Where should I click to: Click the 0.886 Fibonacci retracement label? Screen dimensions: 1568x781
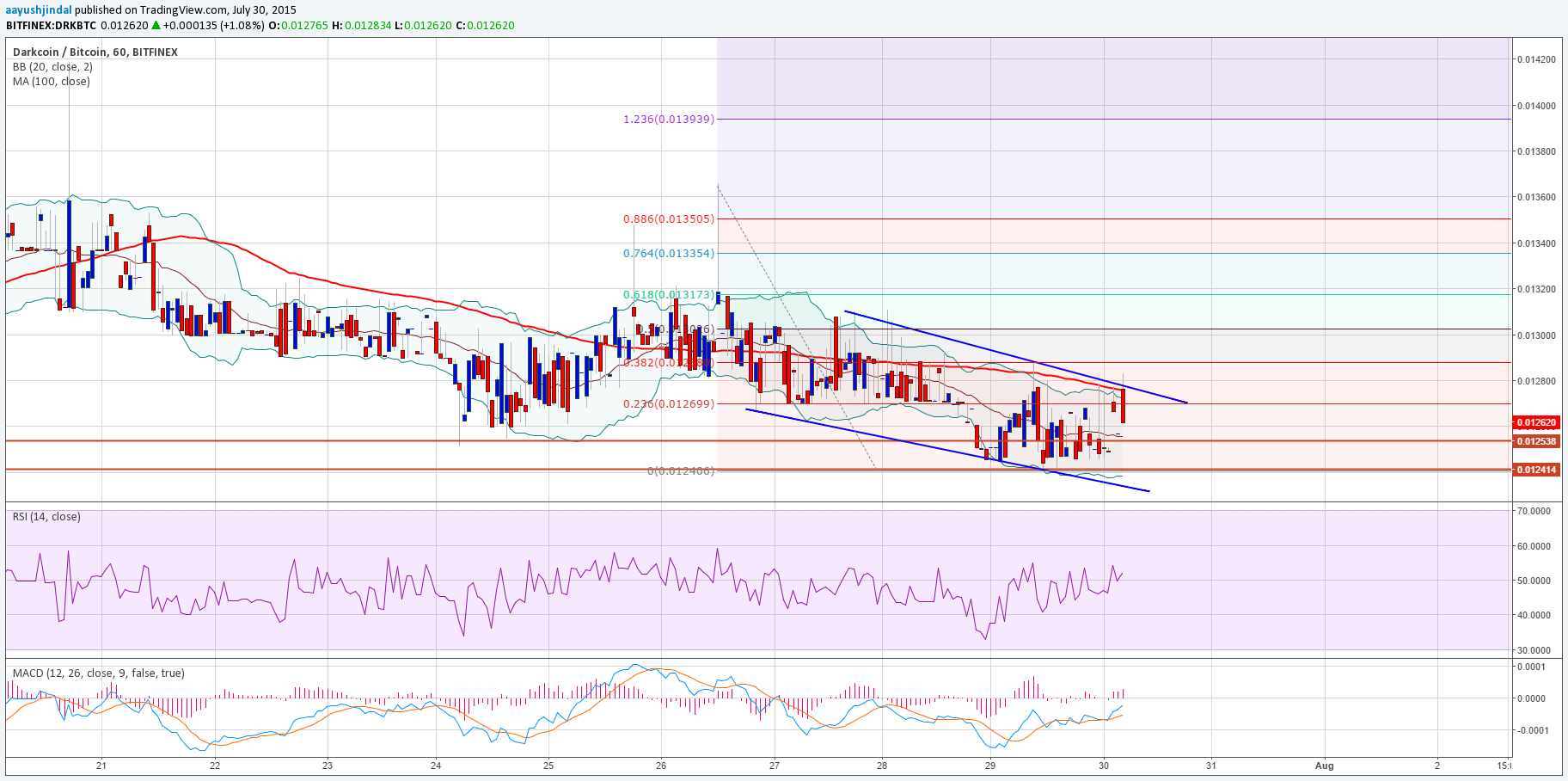tap(669, 218)
